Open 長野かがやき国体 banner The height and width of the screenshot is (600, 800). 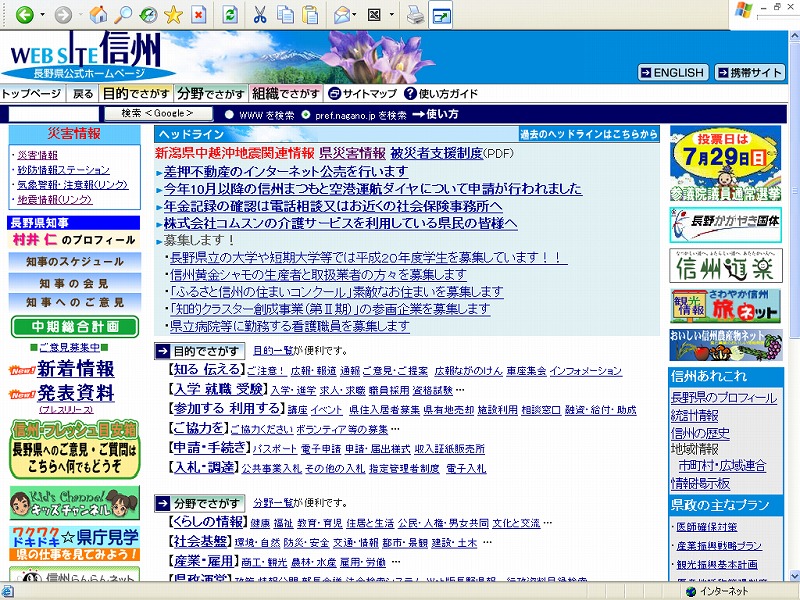(725, 224)
